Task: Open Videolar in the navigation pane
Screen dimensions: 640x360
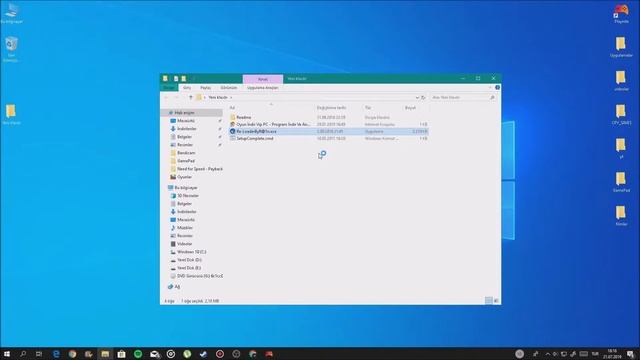Action: (x=184, y=244)
